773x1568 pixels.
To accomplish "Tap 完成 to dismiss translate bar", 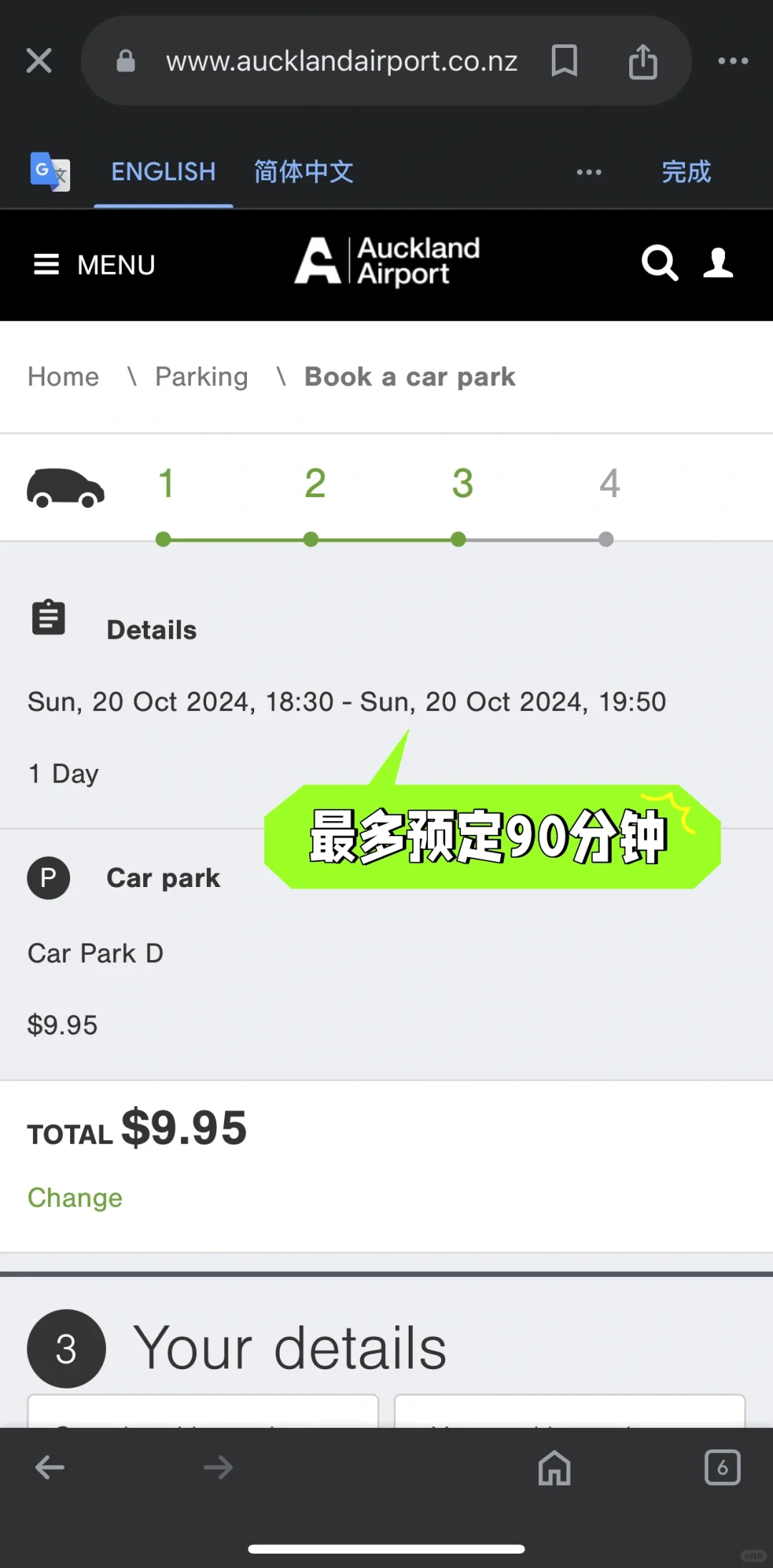I will pyautogui.click(x=686, y=172).
